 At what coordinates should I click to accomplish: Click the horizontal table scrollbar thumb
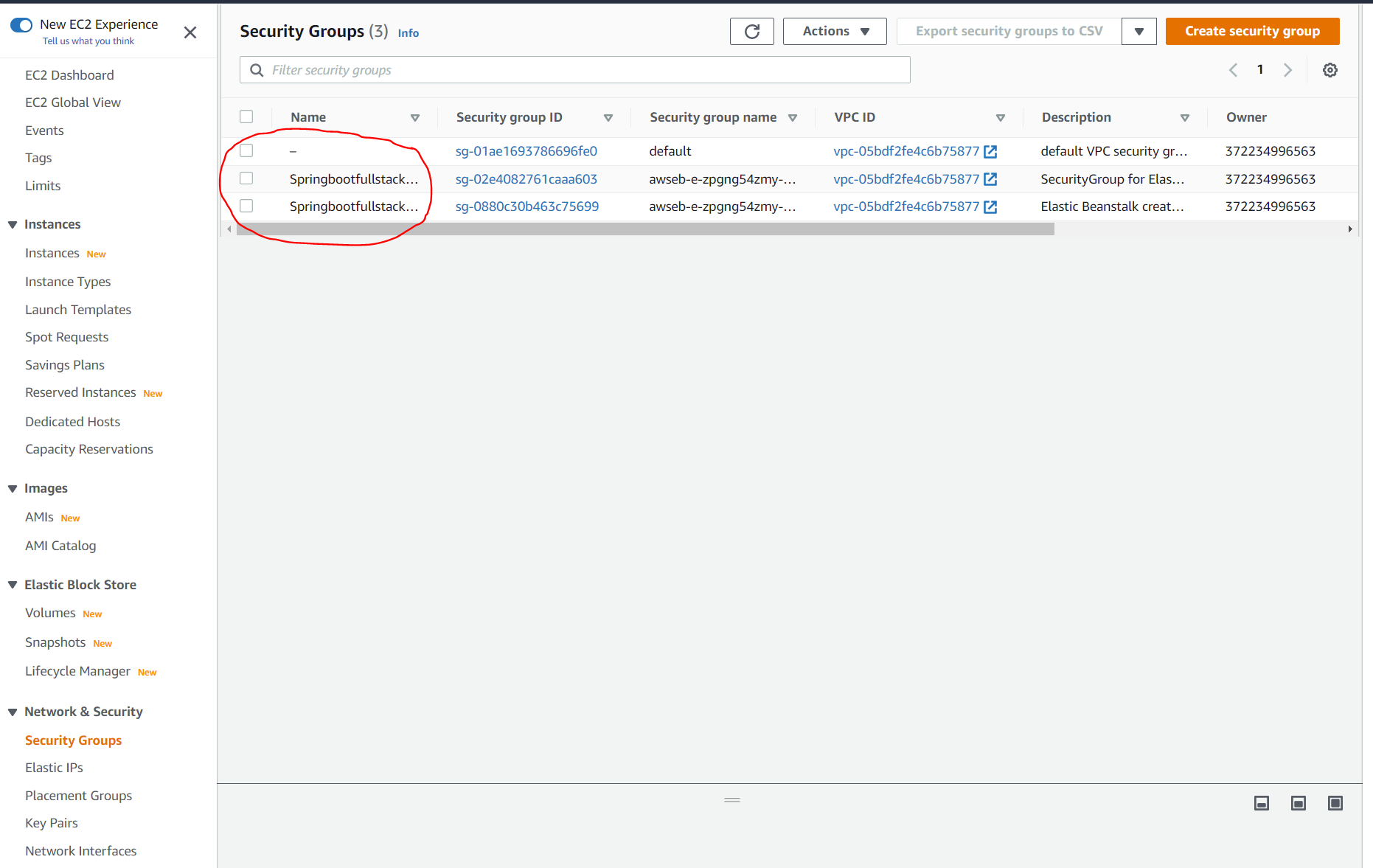point(645,229)
